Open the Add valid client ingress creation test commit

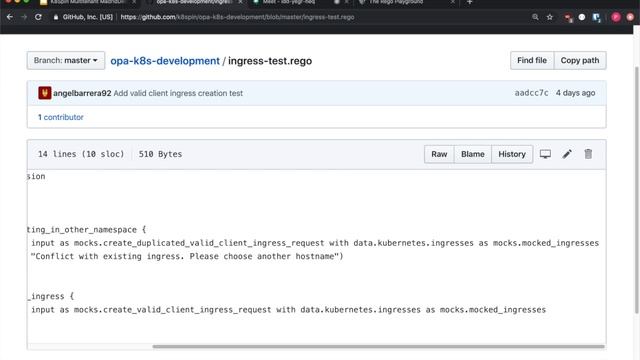[178, 93]
